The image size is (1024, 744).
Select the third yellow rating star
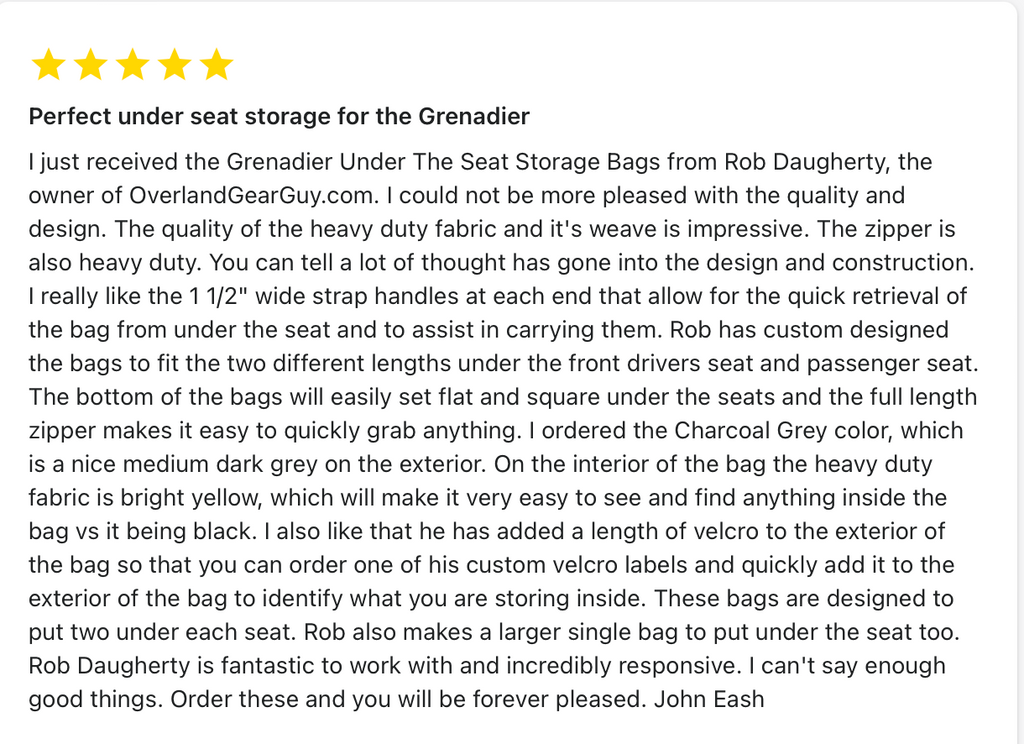pyautogui.click(x=132, y=66)
